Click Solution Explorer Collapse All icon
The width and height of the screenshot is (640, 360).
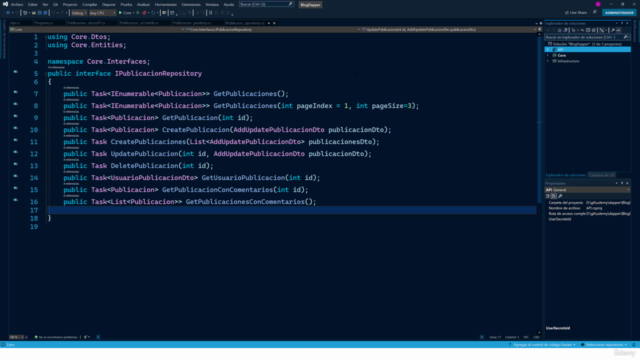[x=588, y=30]
